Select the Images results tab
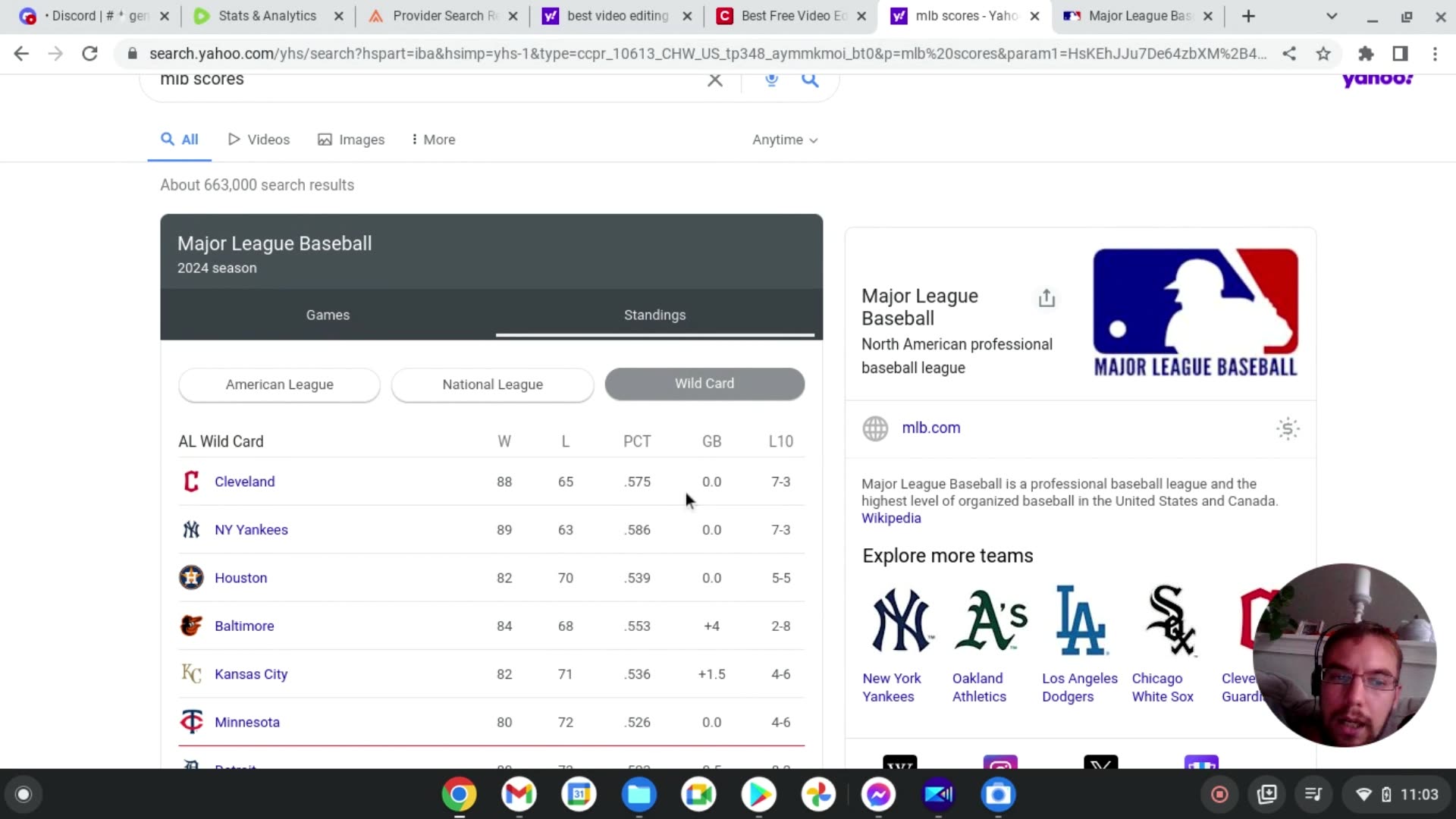 (x=351, y=140)
